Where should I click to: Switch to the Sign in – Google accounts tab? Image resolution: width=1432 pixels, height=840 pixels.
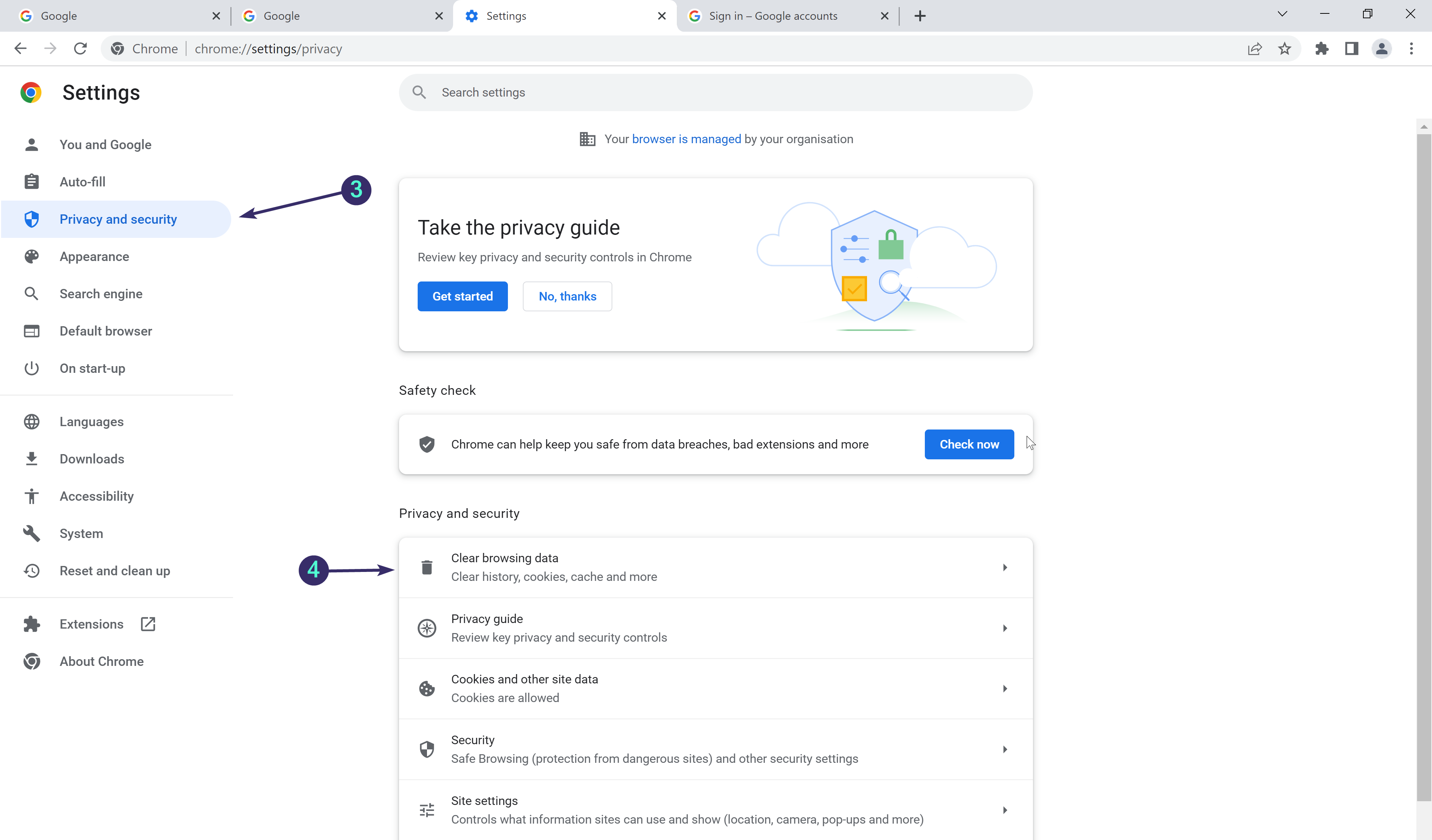click(773, 15)
